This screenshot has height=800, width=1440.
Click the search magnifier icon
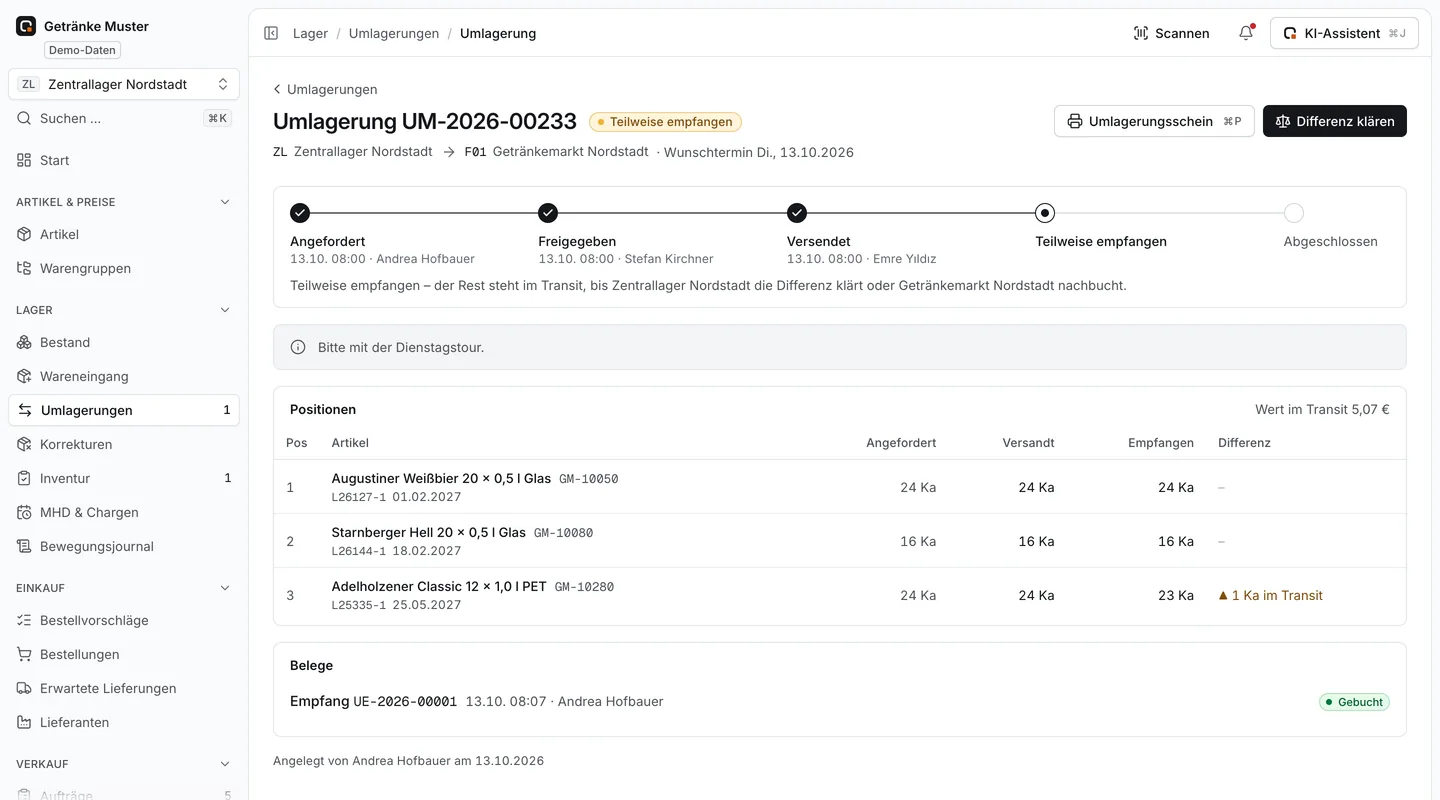point(24,118)
